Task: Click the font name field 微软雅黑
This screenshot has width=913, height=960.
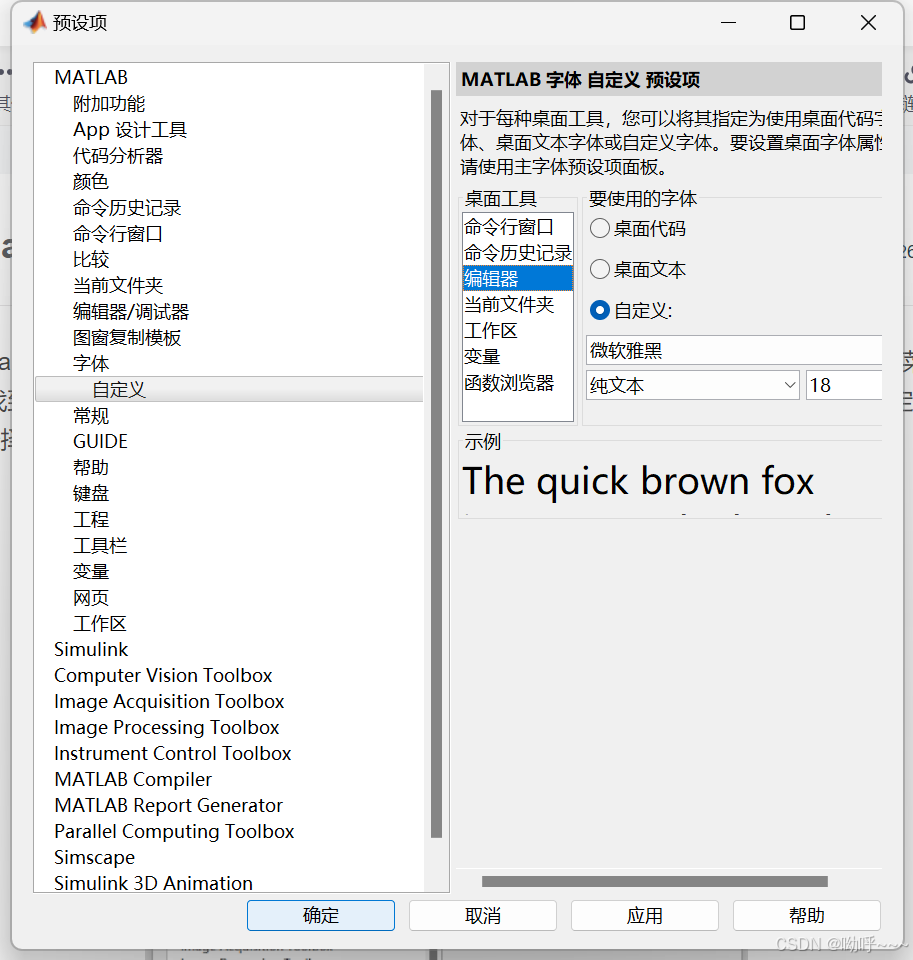Action: pos(734,350)
